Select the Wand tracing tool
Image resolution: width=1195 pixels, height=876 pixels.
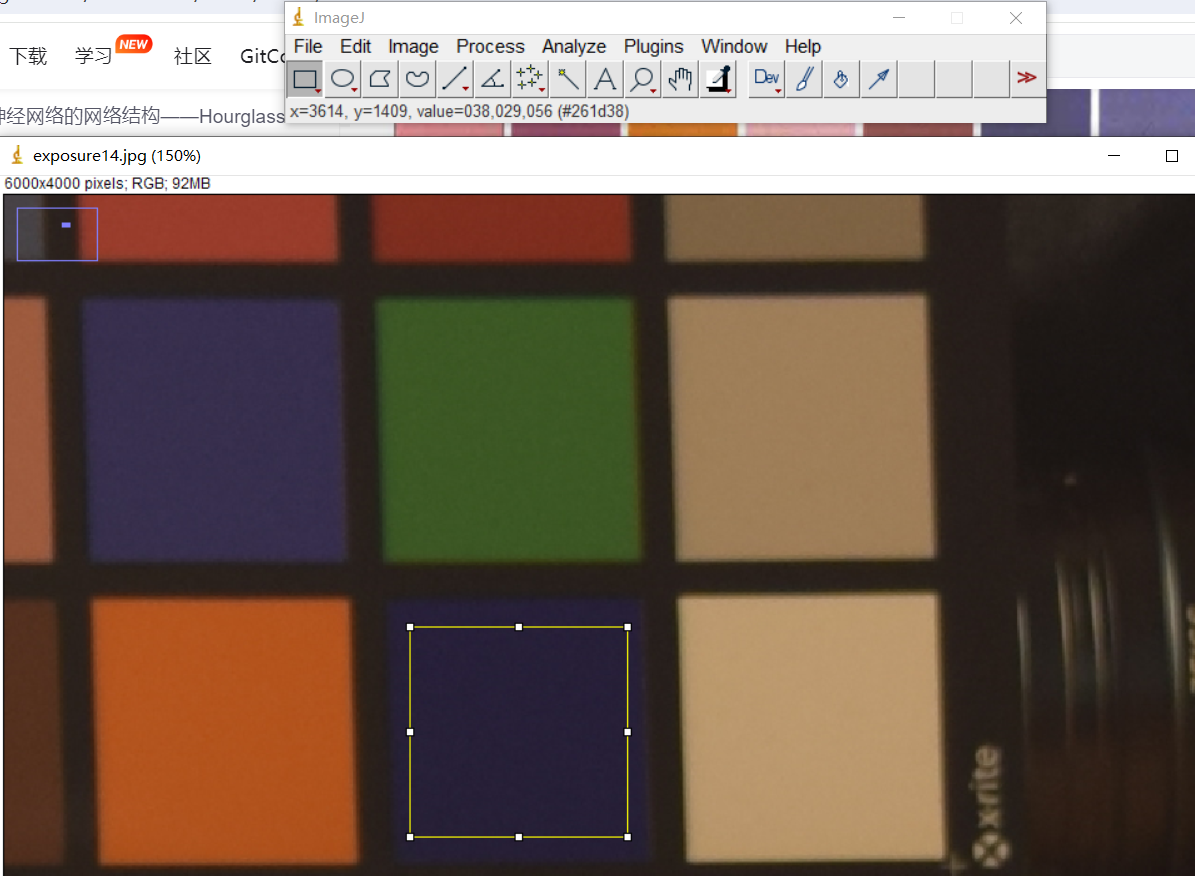[x=567, y=79]
